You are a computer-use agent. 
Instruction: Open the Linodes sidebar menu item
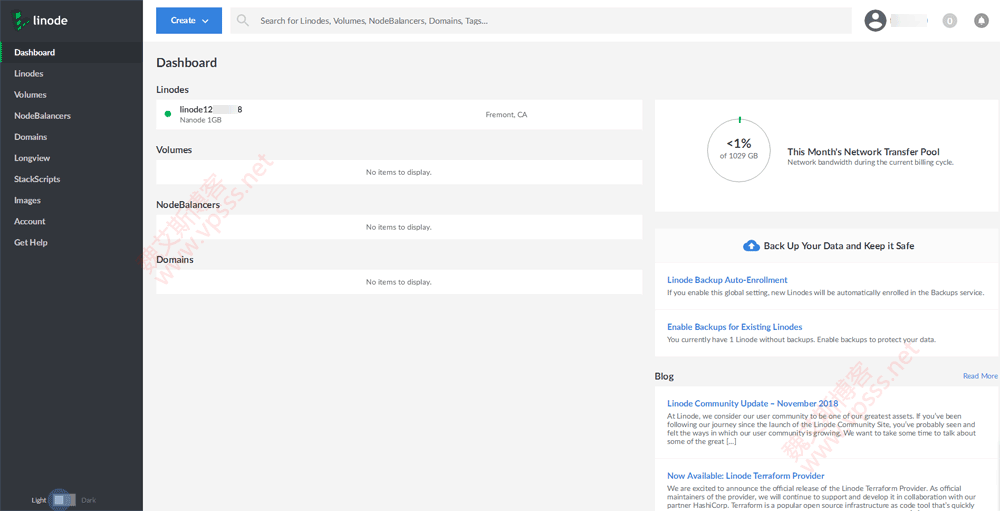pos(29,74)
